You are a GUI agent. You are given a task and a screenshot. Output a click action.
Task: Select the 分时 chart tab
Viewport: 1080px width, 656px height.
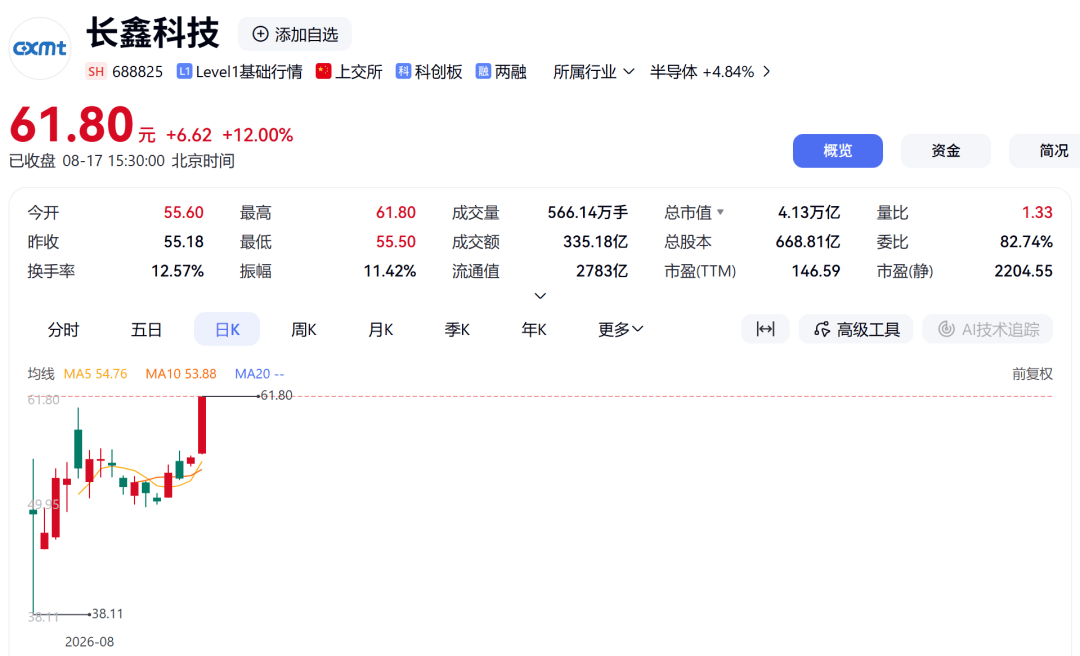coord(63,329)
